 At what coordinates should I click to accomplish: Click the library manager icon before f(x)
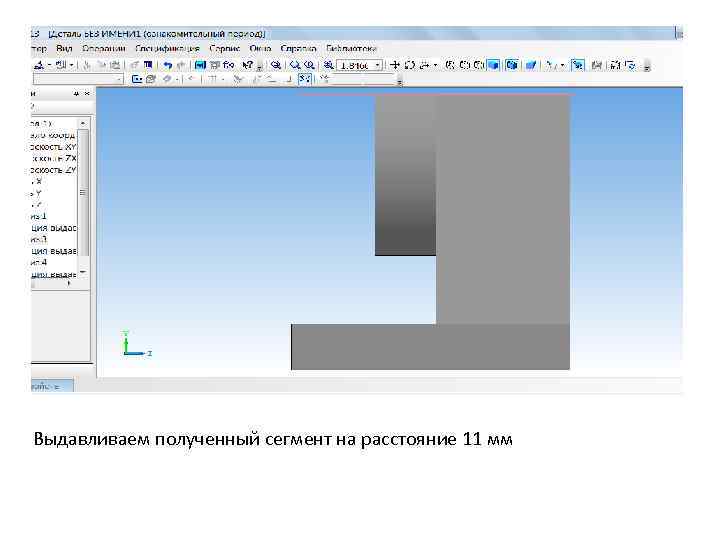point(215,65)
